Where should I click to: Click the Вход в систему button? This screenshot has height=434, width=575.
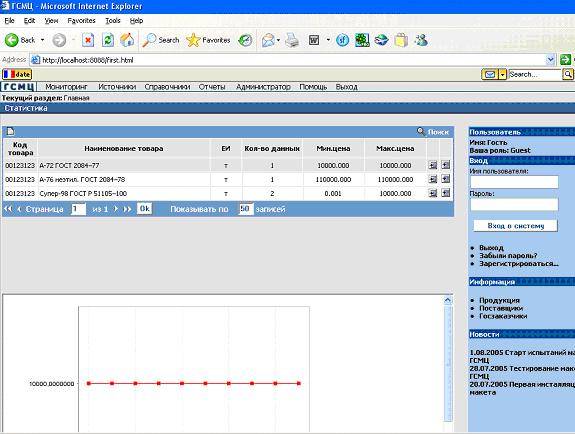516,226
